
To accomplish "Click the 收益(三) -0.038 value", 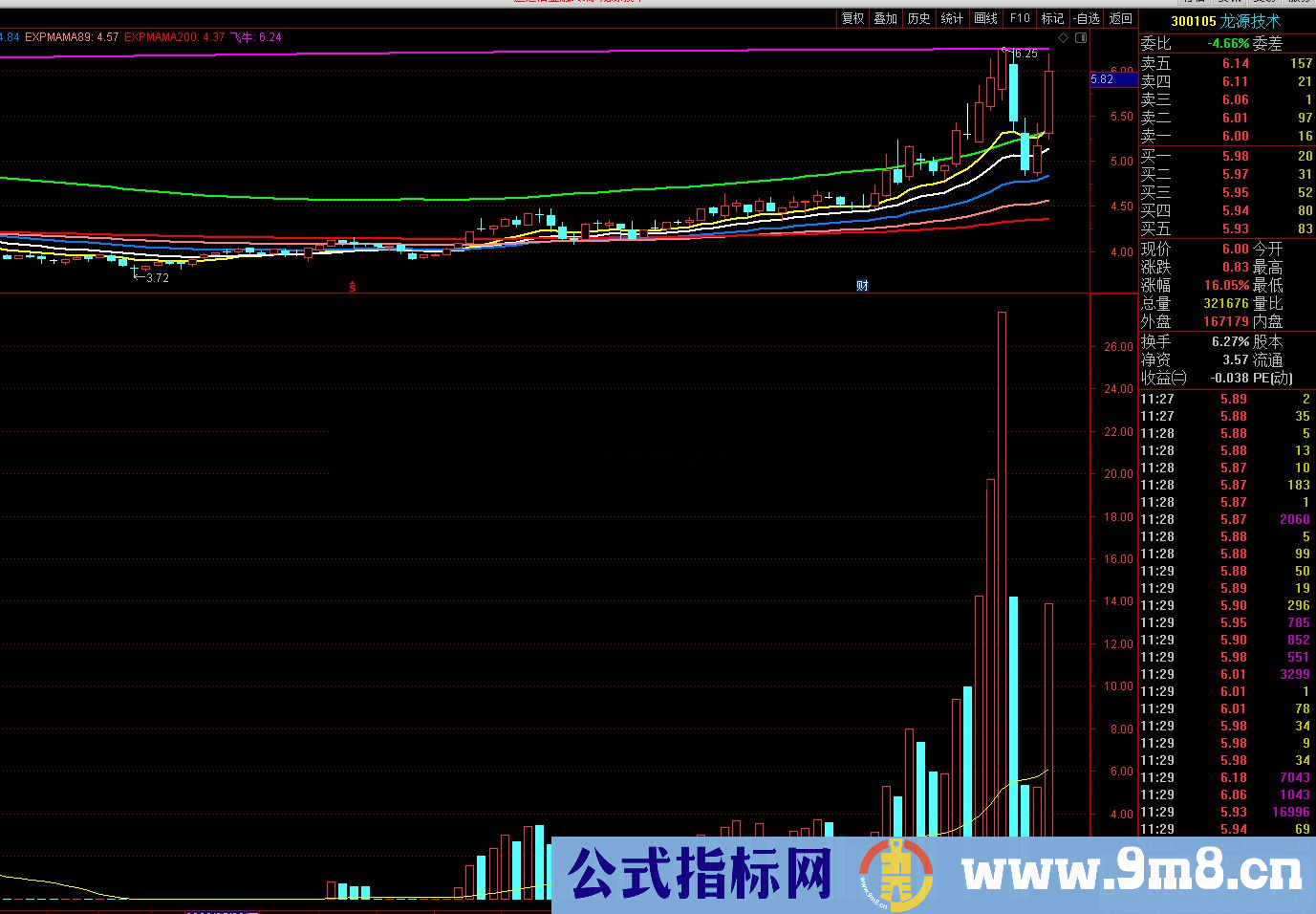I will click(1230, 378).
